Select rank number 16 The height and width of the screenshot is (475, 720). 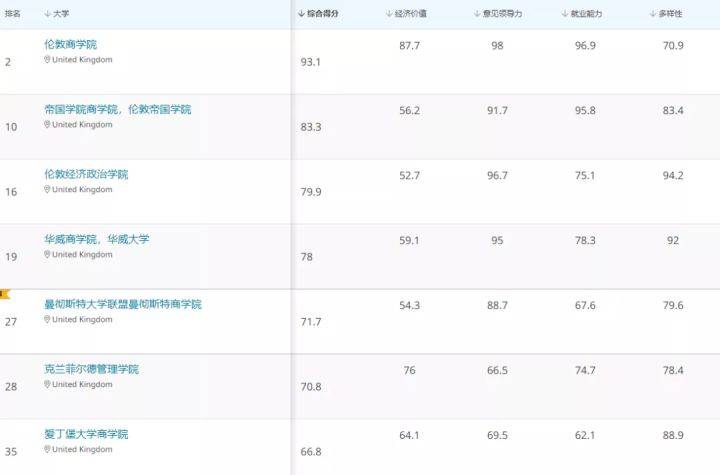[x=11, y=192]
